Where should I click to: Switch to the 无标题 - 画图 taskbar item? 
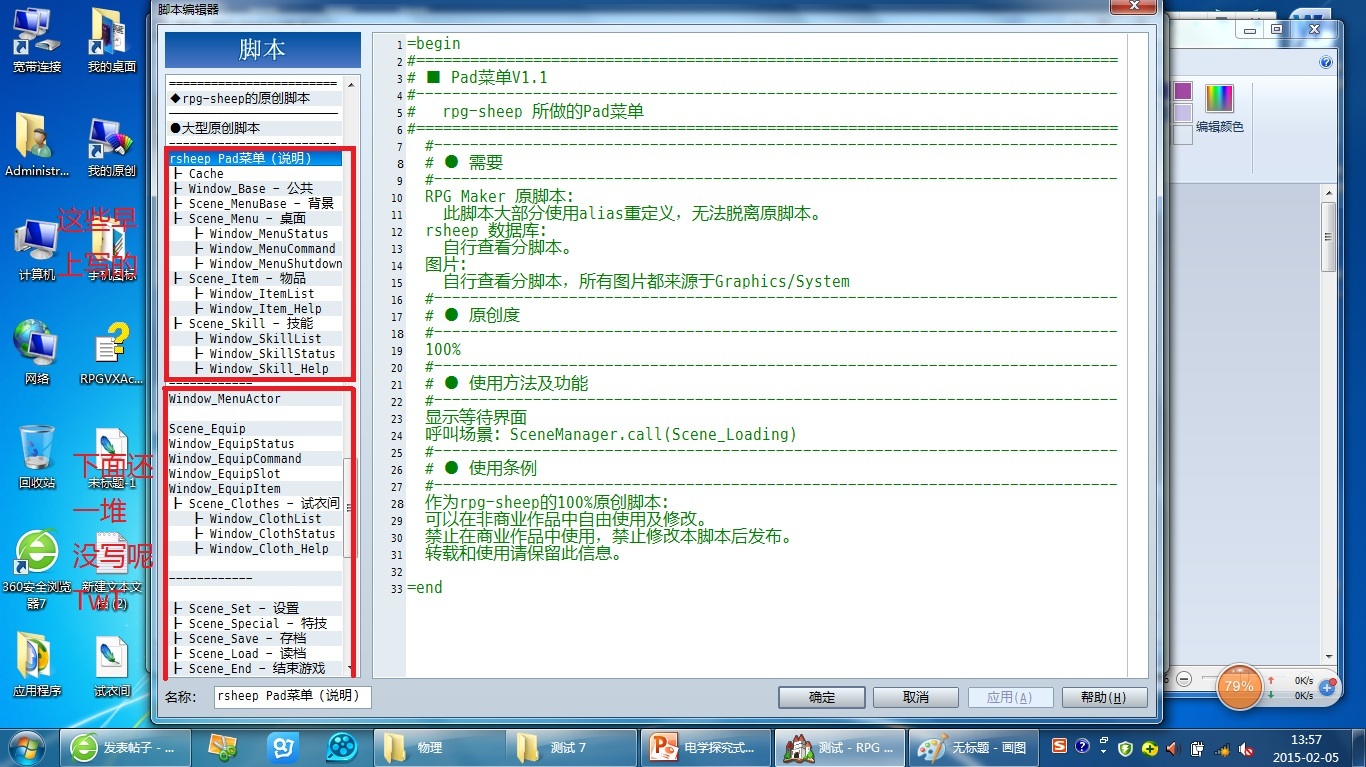[x=973, y=747]
